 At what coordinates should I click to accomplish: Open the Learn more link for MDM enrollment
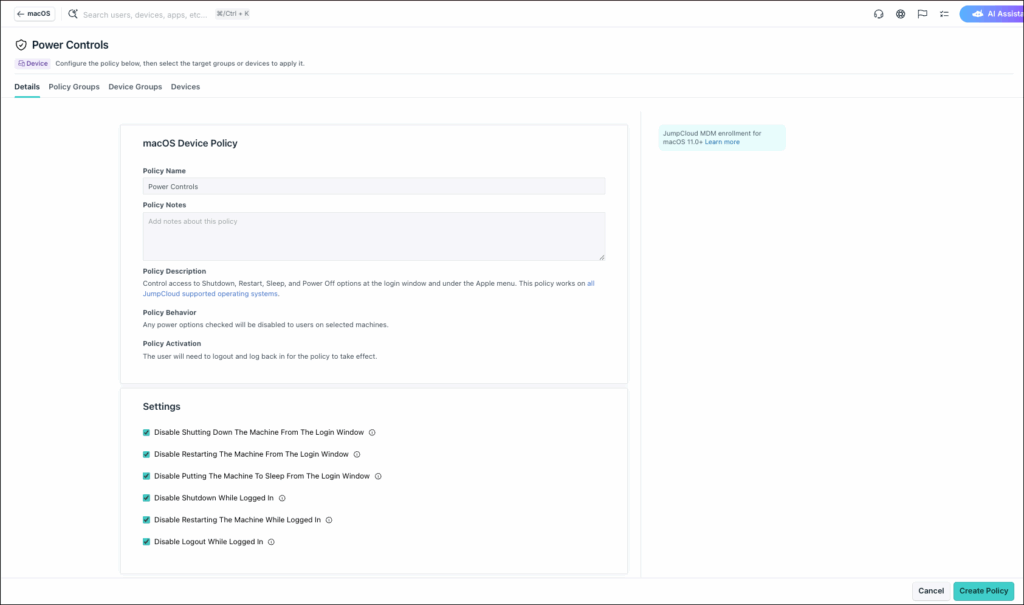(x=722, y=142)
